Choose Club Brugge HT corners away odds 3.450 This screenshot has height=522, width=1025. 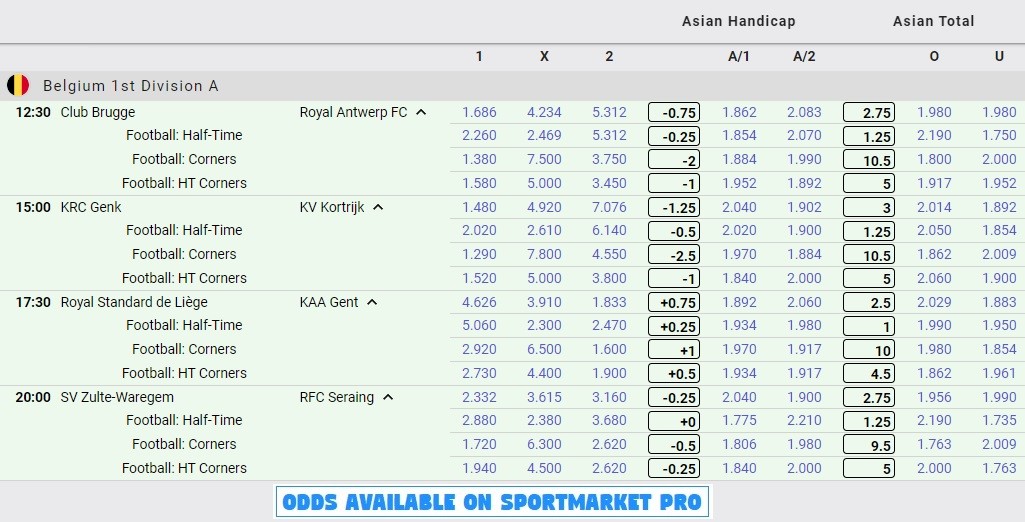pyautogui.click(x=609, y=184)
